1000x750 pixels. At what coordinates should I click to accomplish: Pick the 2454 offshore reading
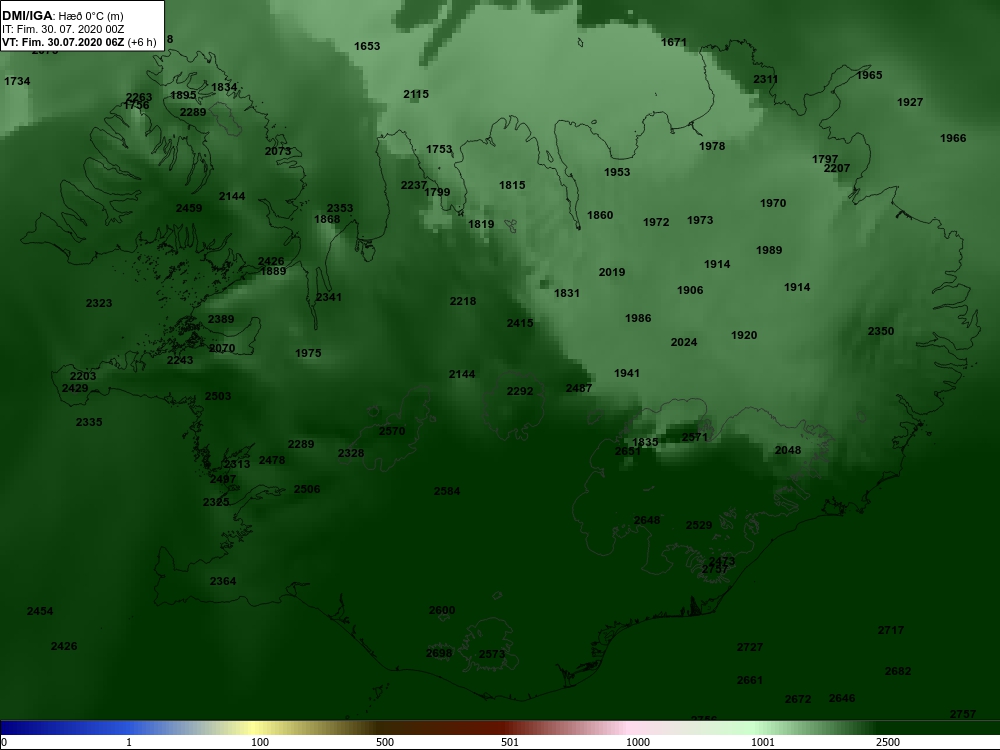coord(40,611)
